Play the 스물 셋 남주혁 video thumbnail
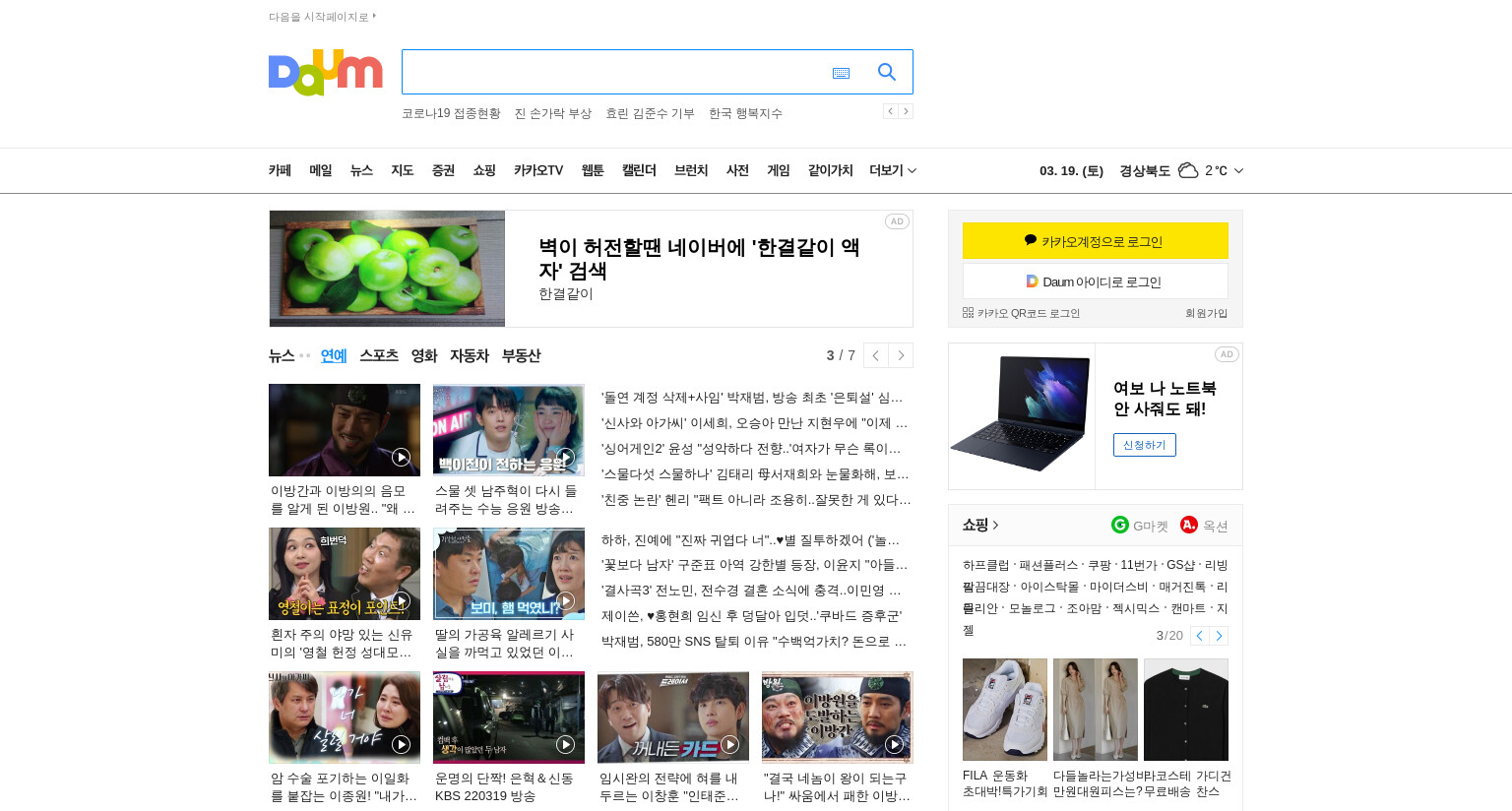 click(x=509, y=430)
